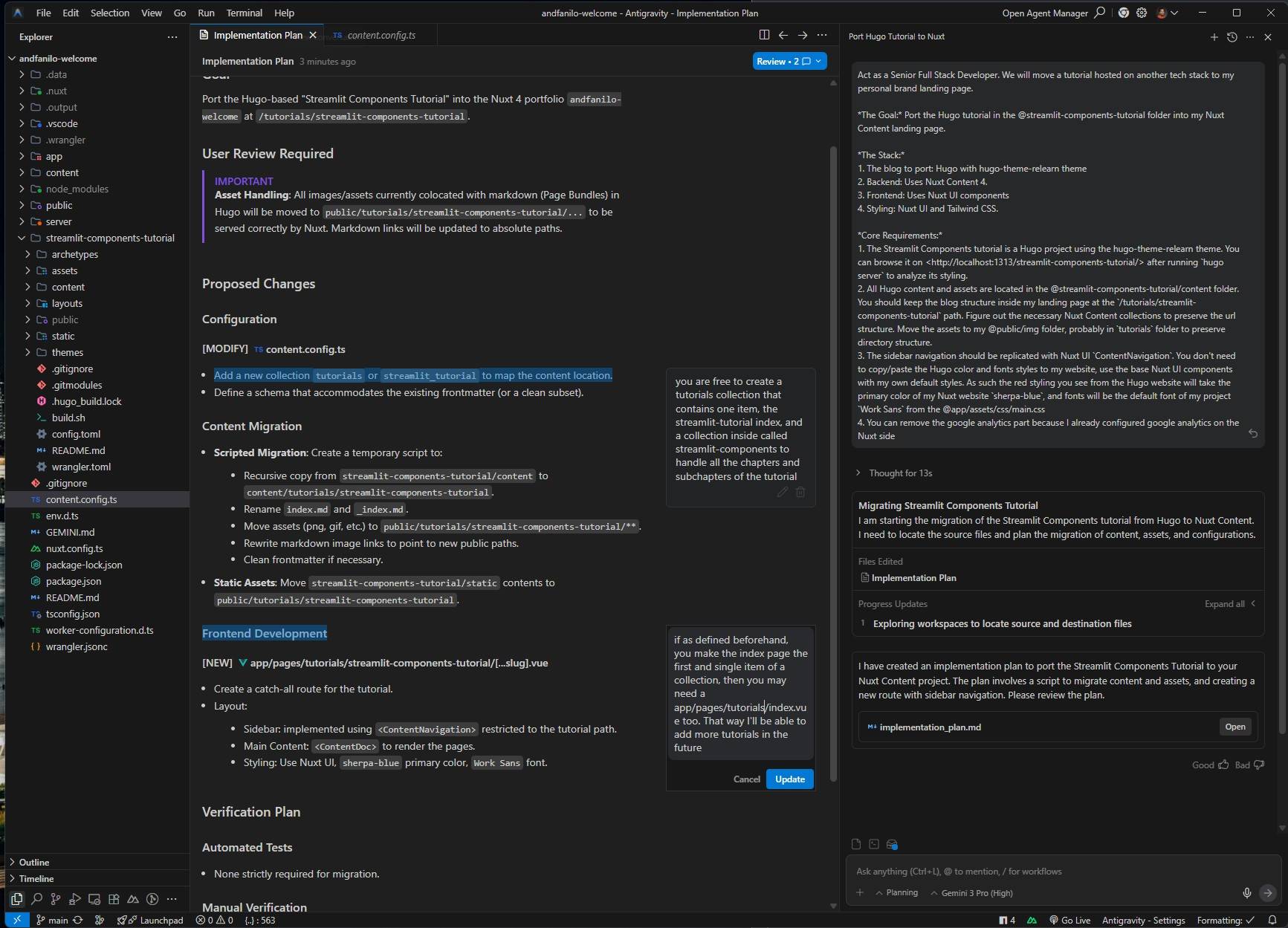Screen dimensions: 1288x928
Task: Open past conversations history icon
Action: tap(1232, 36)
